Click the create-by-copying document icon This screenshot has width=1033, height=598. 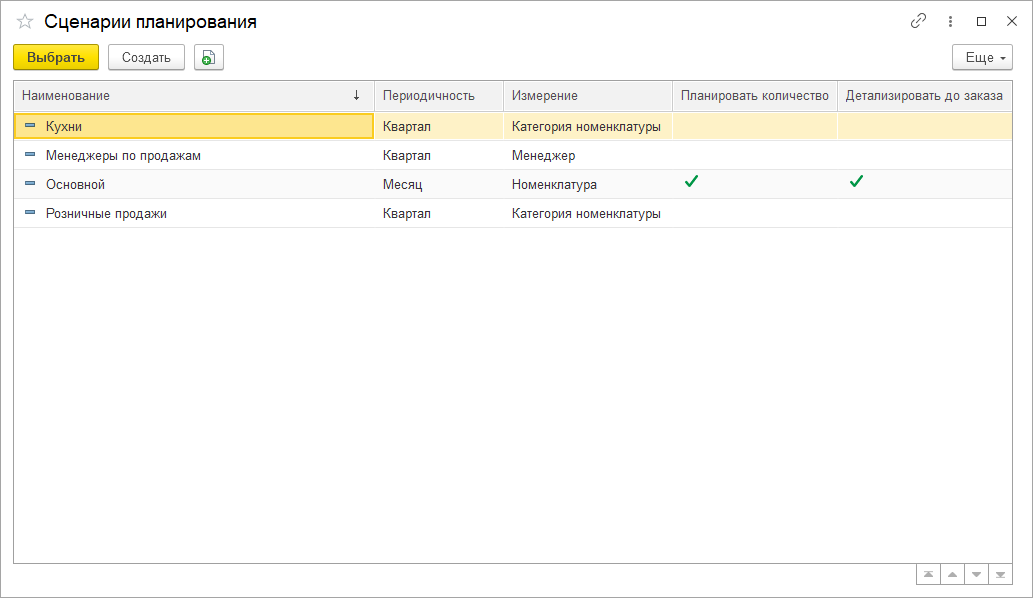pyautogui.click(x=208, y=58)
